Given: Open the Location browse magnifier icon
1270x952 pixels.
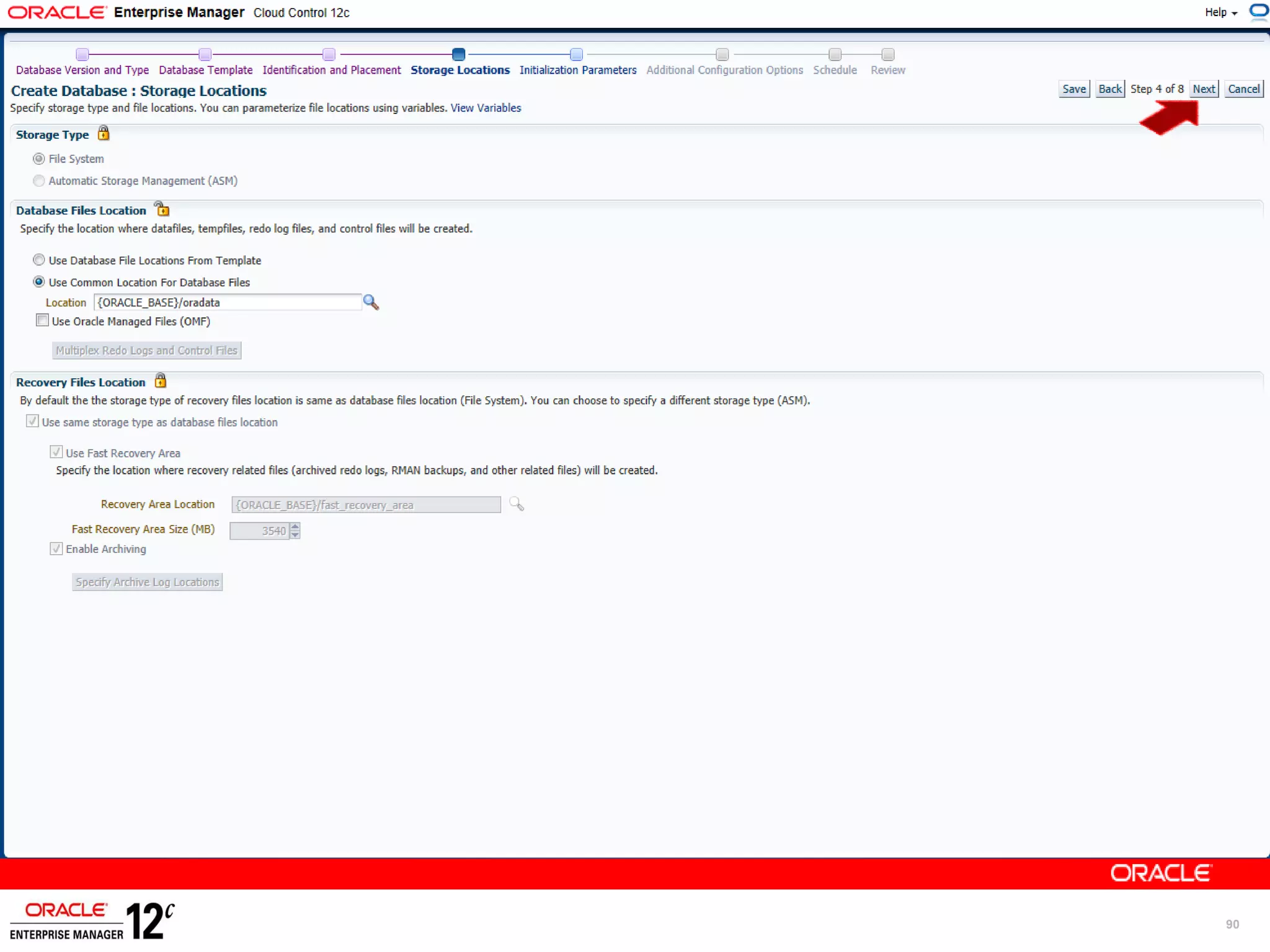Looking at the screenshot, I should tap(371, 302).
